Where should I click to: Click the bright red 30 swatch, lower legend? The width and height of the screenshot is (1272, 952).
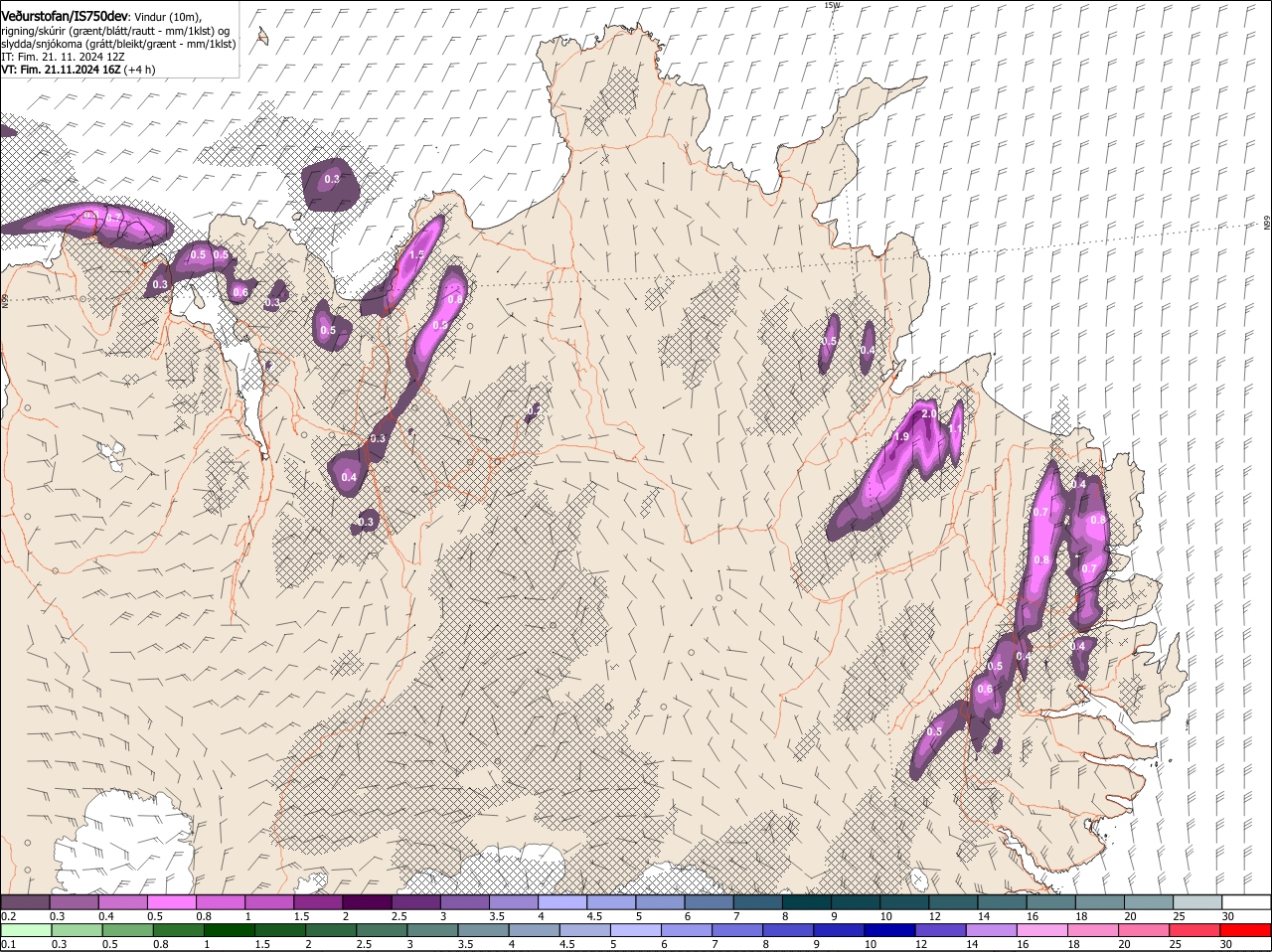point(1246,930)
